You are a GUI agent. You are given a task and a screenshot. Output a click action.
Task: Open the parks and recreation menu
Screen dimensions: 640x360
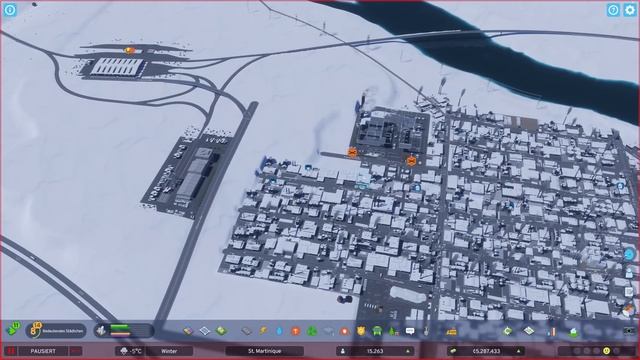point(393,331)
